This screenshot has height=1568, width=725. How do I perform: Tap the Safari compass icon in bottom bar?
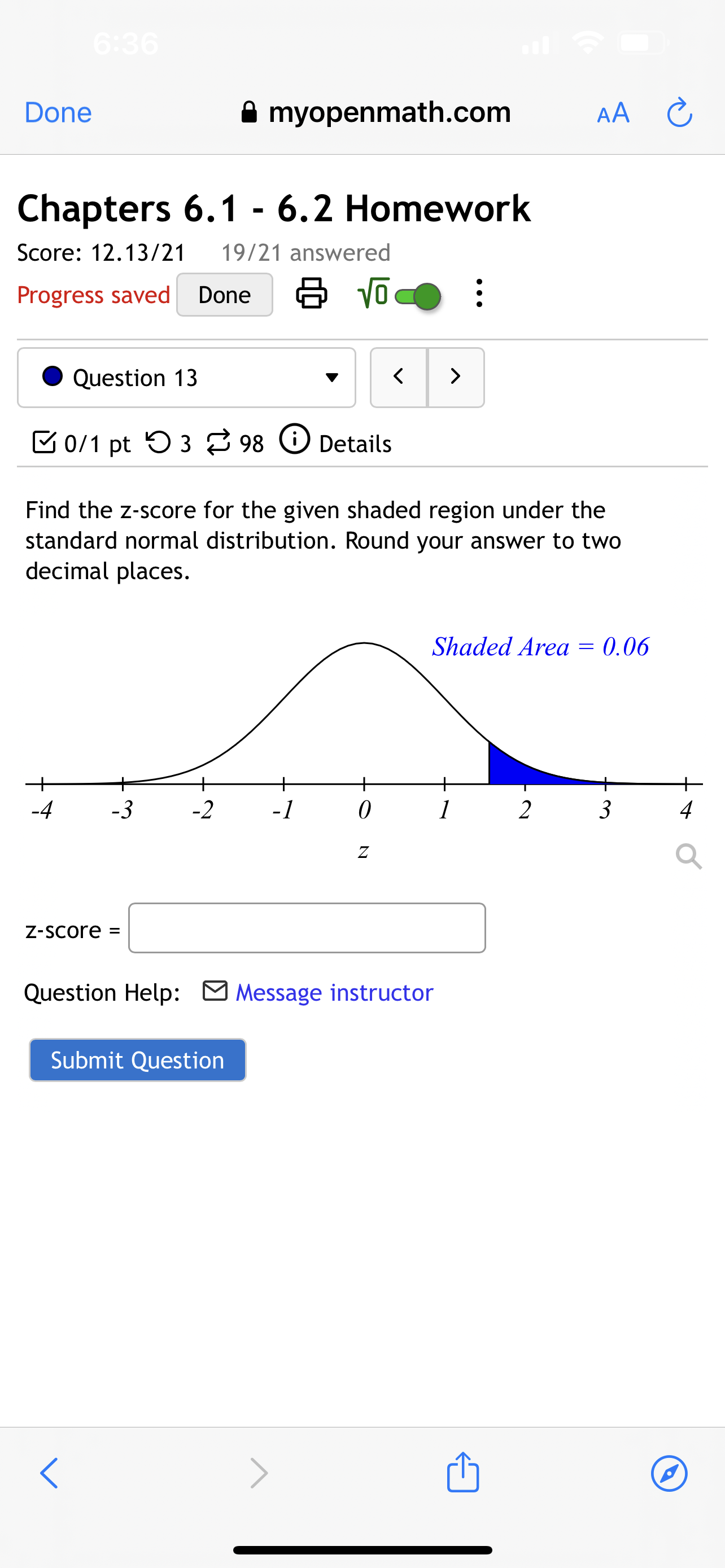pos(670,1473)
